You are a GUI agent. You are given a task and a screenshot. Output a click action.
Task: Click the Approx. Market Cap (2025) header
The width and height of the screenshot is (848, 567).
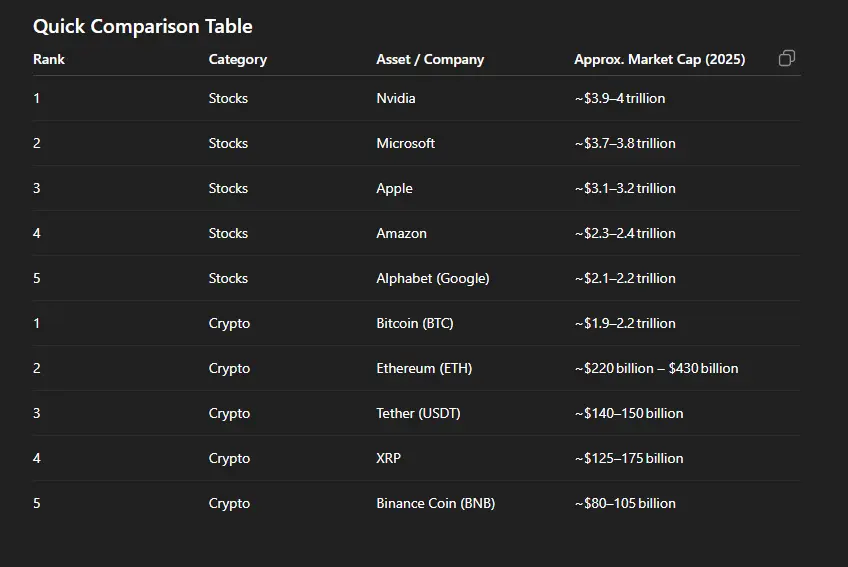tap(660, 60)
